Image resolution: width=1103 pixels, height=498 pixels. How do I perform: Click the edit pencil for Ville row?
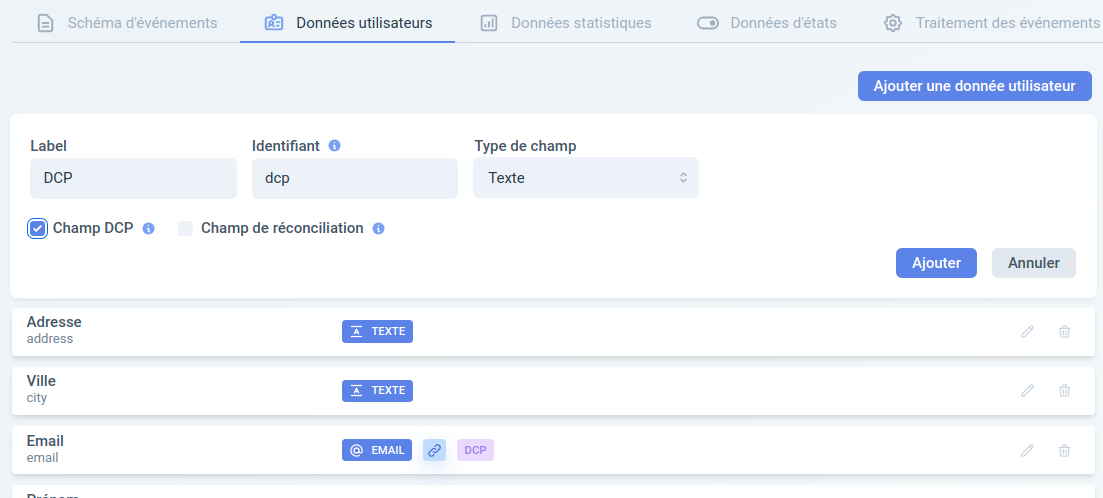pos(1027,390)
